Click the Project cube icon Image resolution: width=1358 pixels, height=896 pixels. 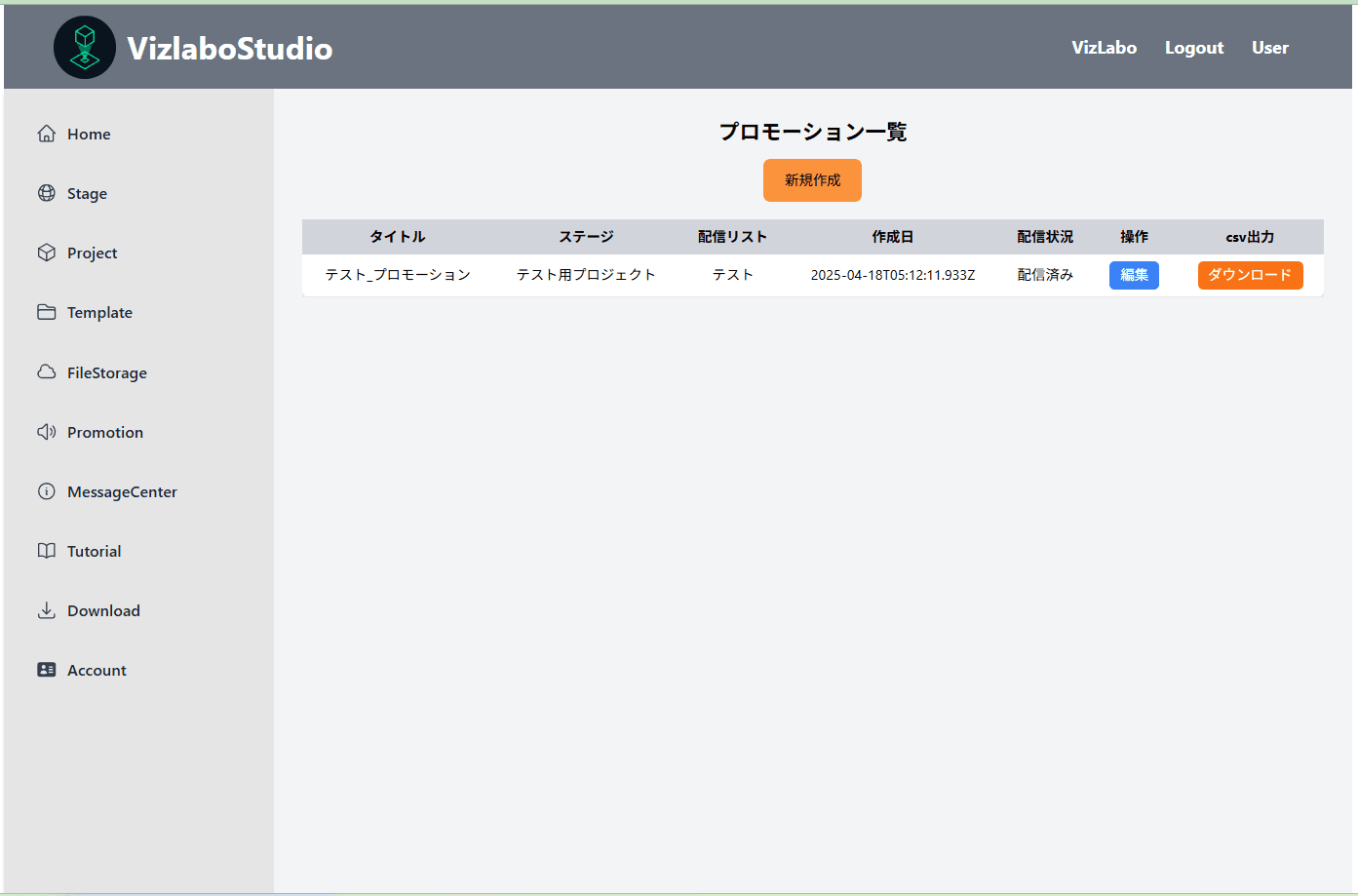(46, 252)
